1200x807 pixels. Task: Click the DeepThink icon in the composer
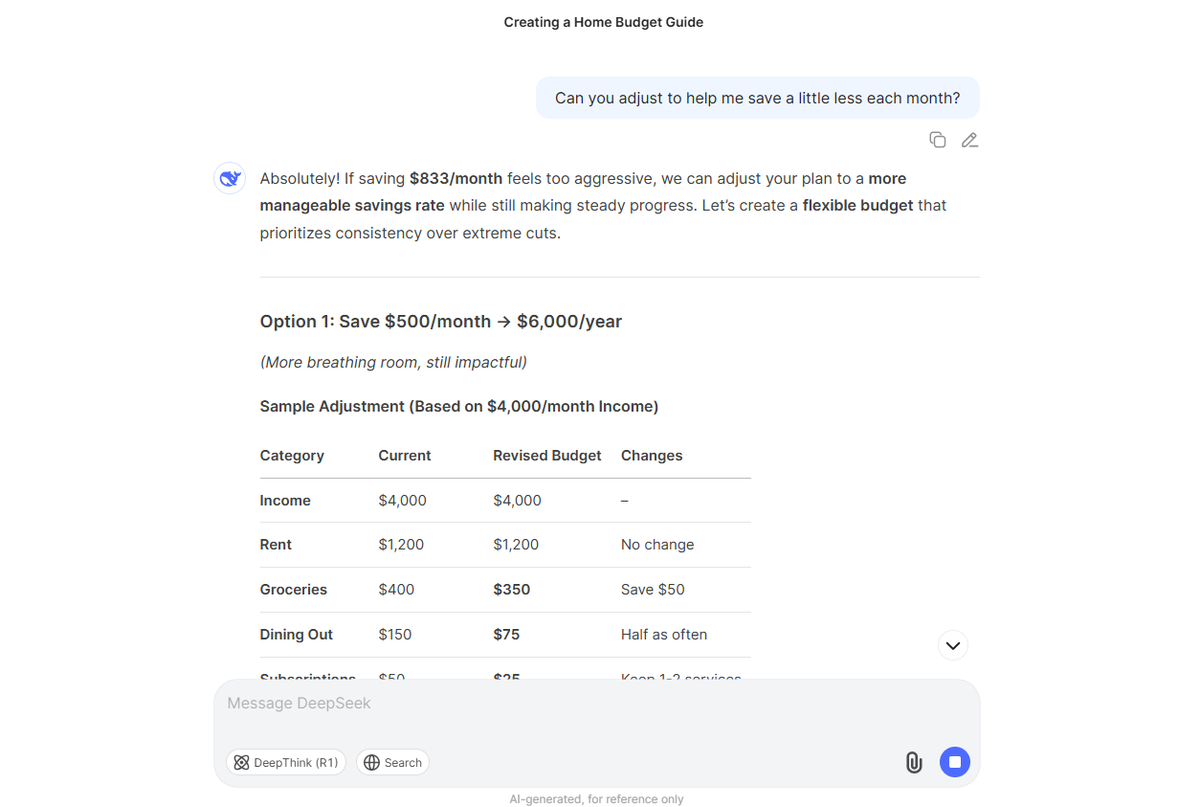(x=242, y=762)
